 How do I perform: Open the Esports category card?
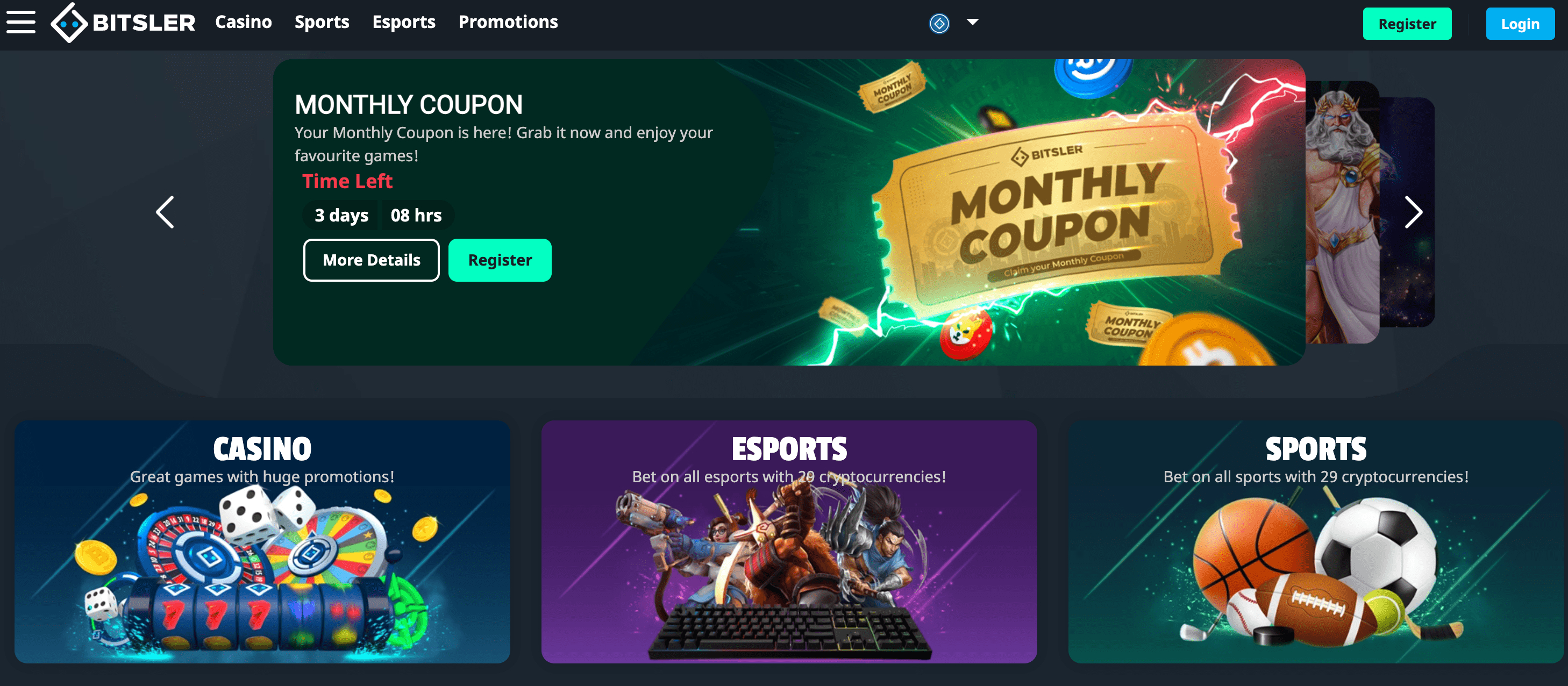coord(789,542)
